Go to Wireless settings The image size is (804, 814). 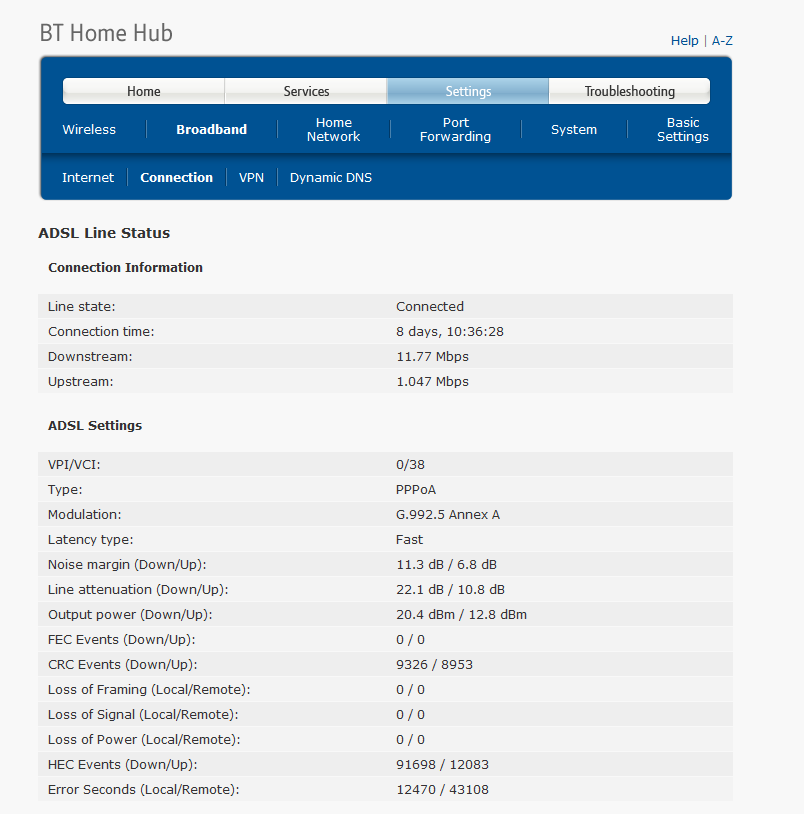click(x=89, y=129)
